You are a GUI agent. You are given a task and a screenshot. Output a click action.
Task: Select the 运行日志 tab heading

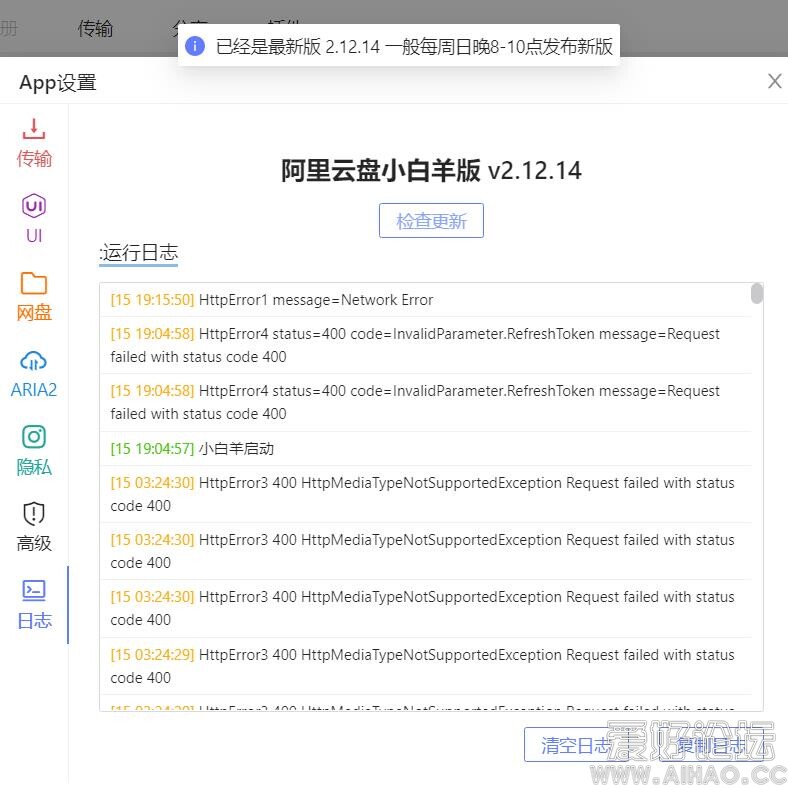pyautogui.click(x=139, y=253)
